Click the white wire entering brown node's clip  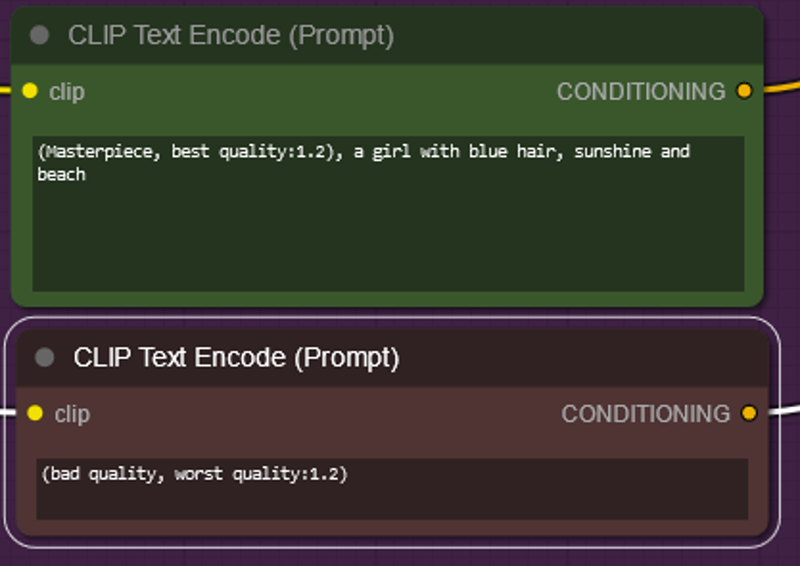8,411
